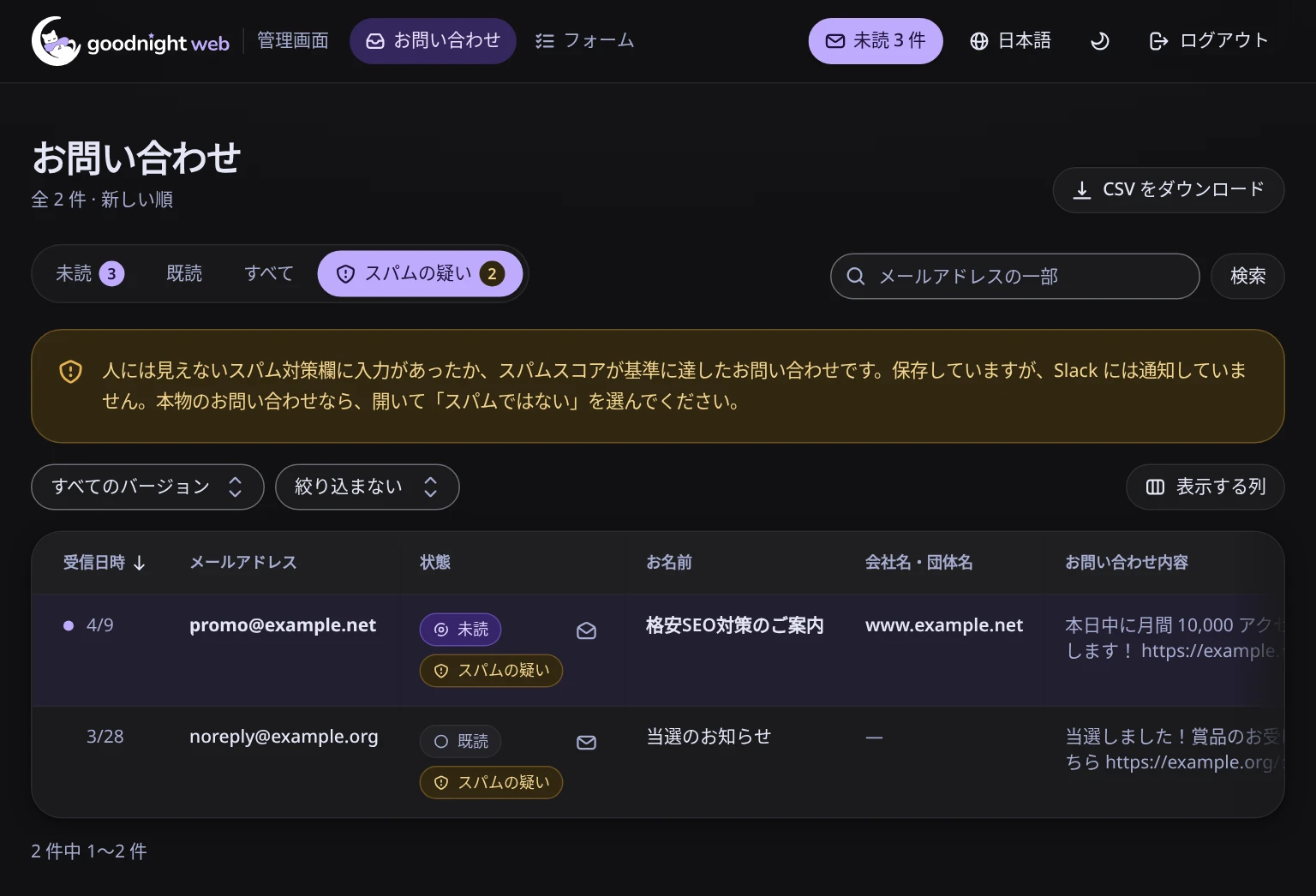
Task: Select the スパムの疑い filter tab
Action: (420, 274)
